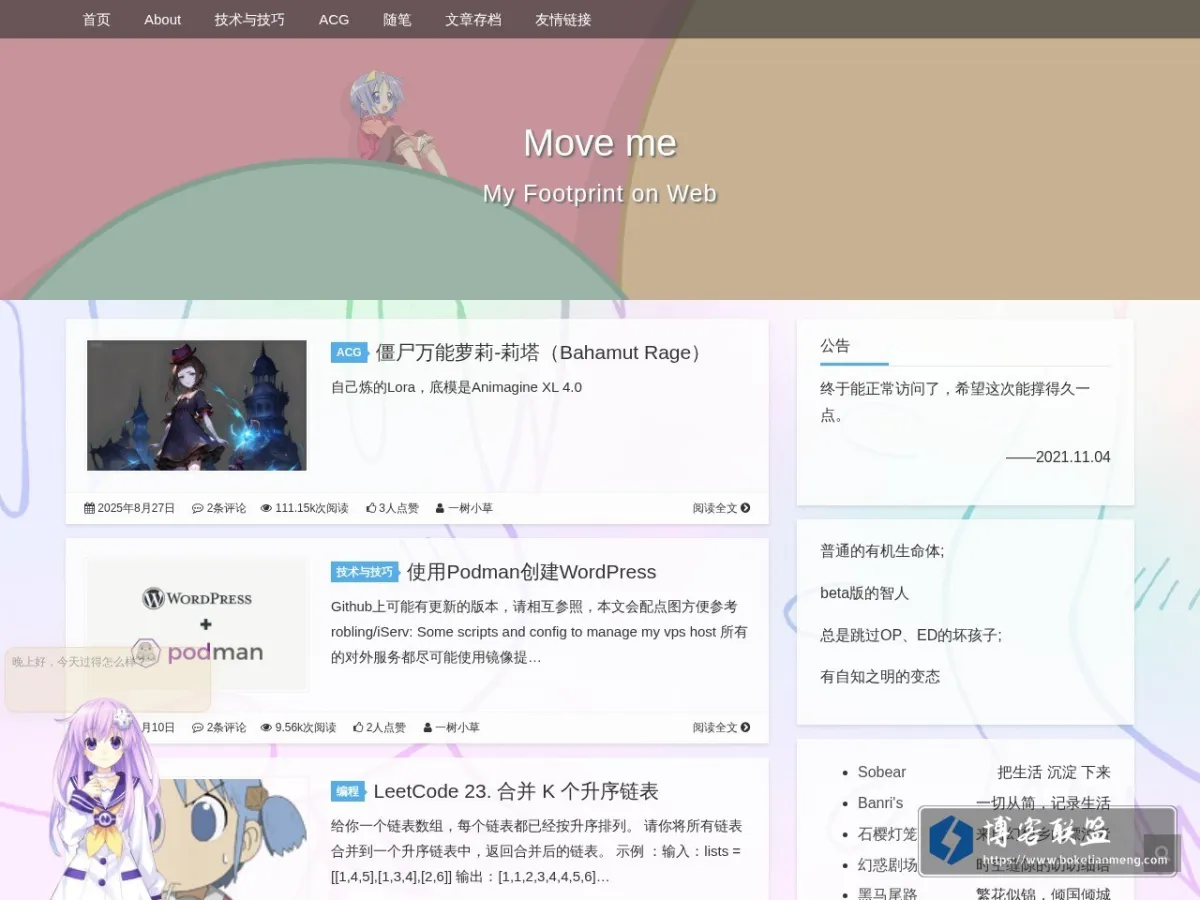Click the search button at bottom right

coord(1161,855)
